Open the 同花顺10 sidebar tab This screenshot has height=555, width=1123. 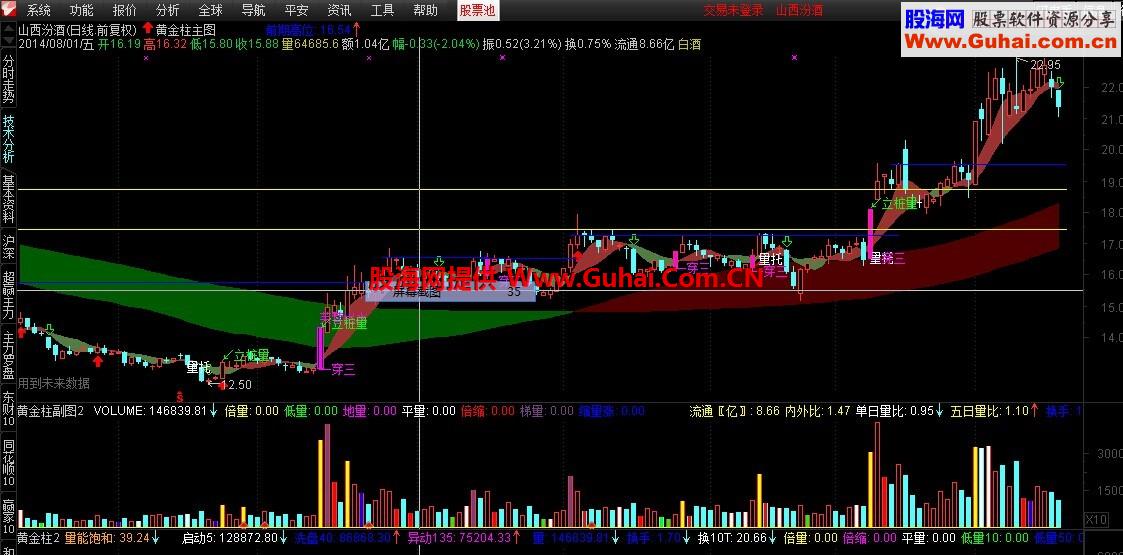[9, 461]
